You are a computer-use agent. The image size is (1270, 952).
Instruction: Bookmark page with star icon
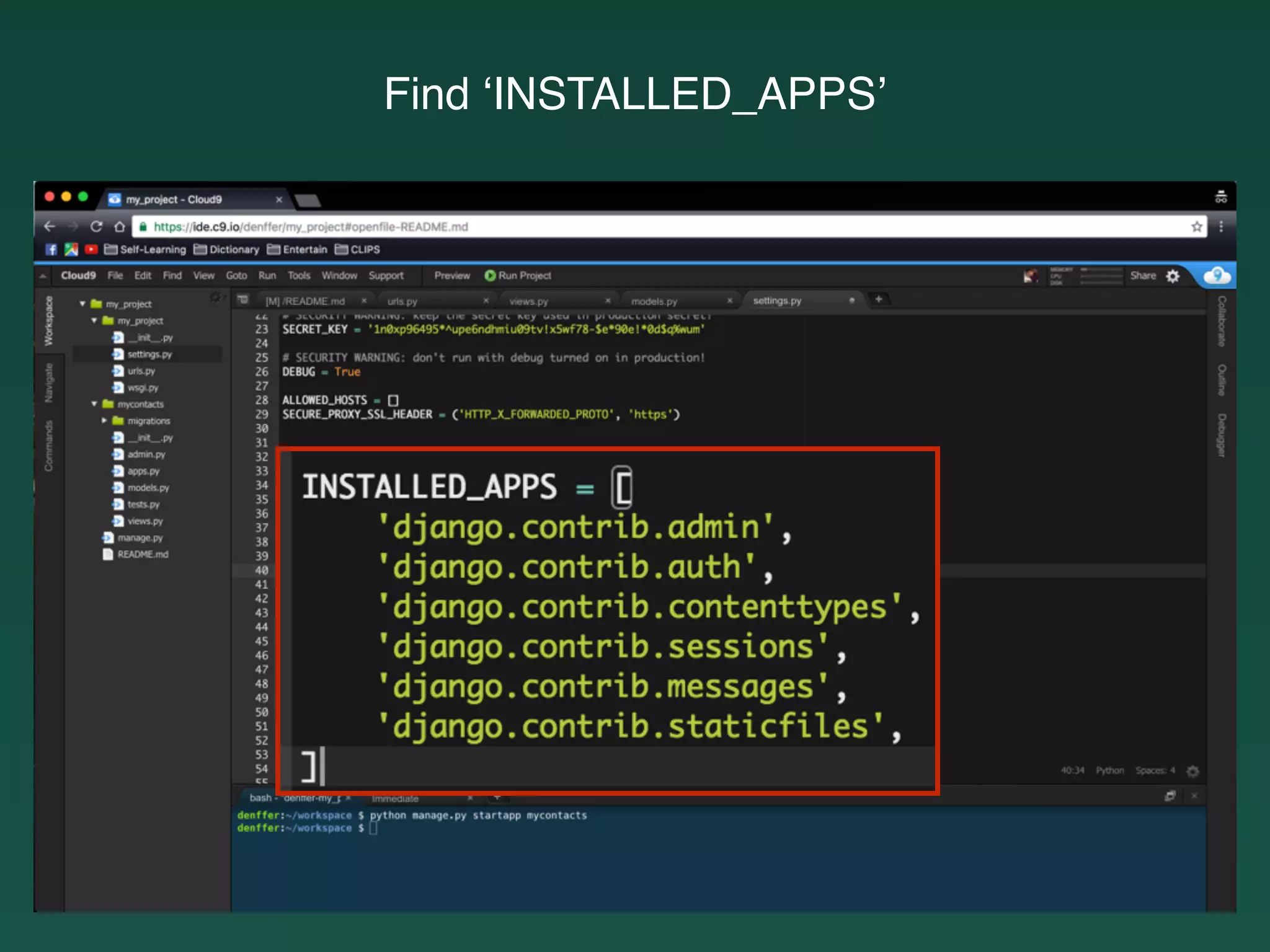1197,227
